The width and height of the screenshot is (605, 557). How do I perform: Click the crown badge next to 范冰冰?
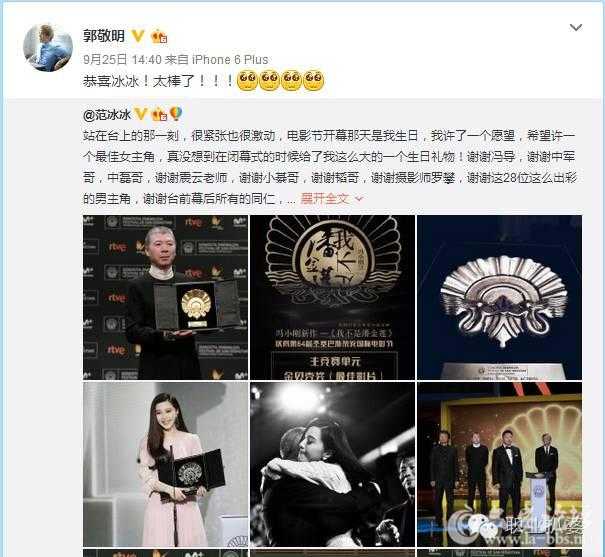coord(159,115)
